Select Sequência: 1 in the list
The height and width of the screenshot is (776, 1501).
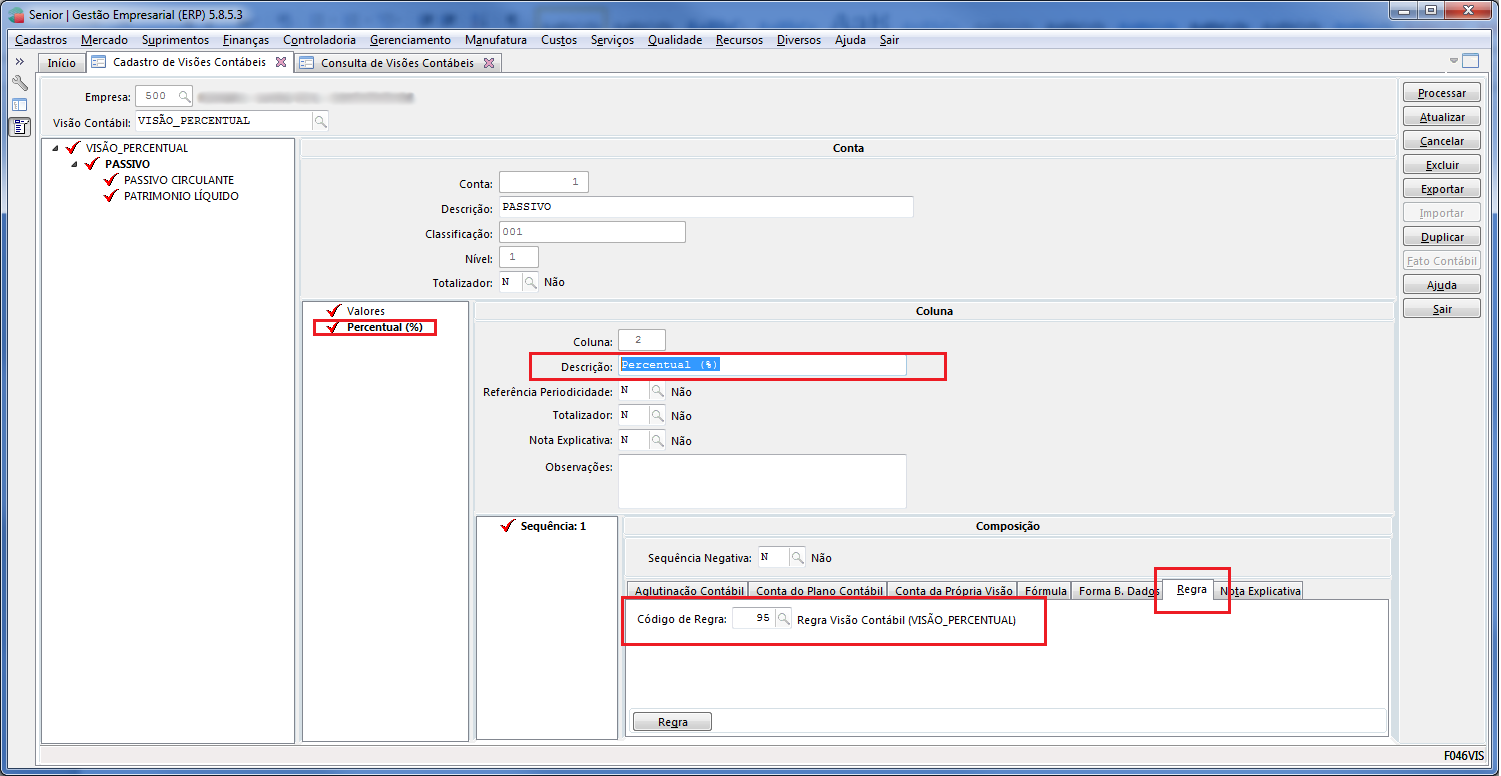[553, 525]
